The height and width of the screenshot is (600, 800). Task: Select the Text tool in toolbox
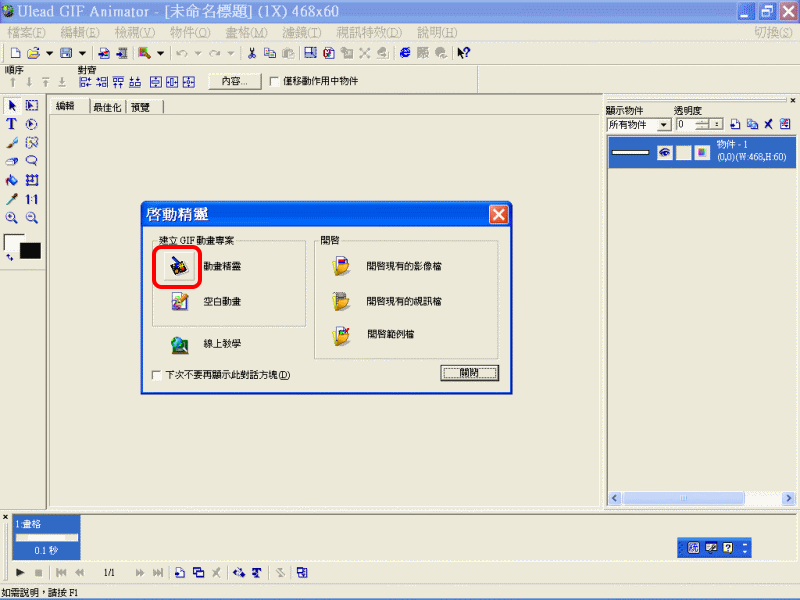[12, 124]
